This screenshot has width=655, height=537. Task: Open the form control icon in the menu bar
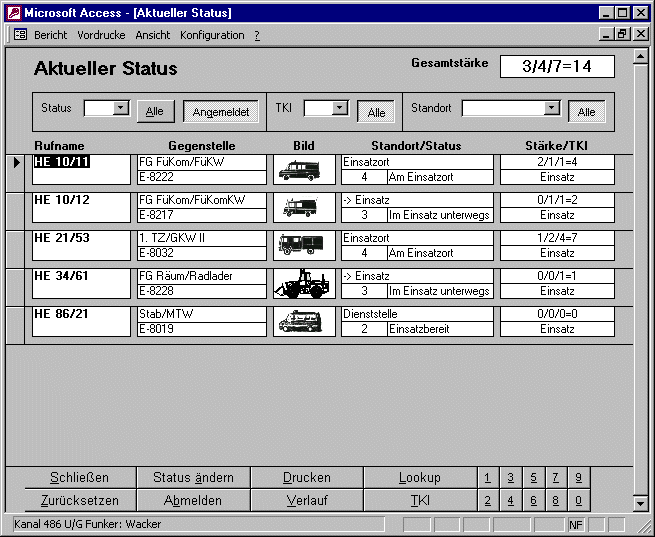tap(20, 34)
